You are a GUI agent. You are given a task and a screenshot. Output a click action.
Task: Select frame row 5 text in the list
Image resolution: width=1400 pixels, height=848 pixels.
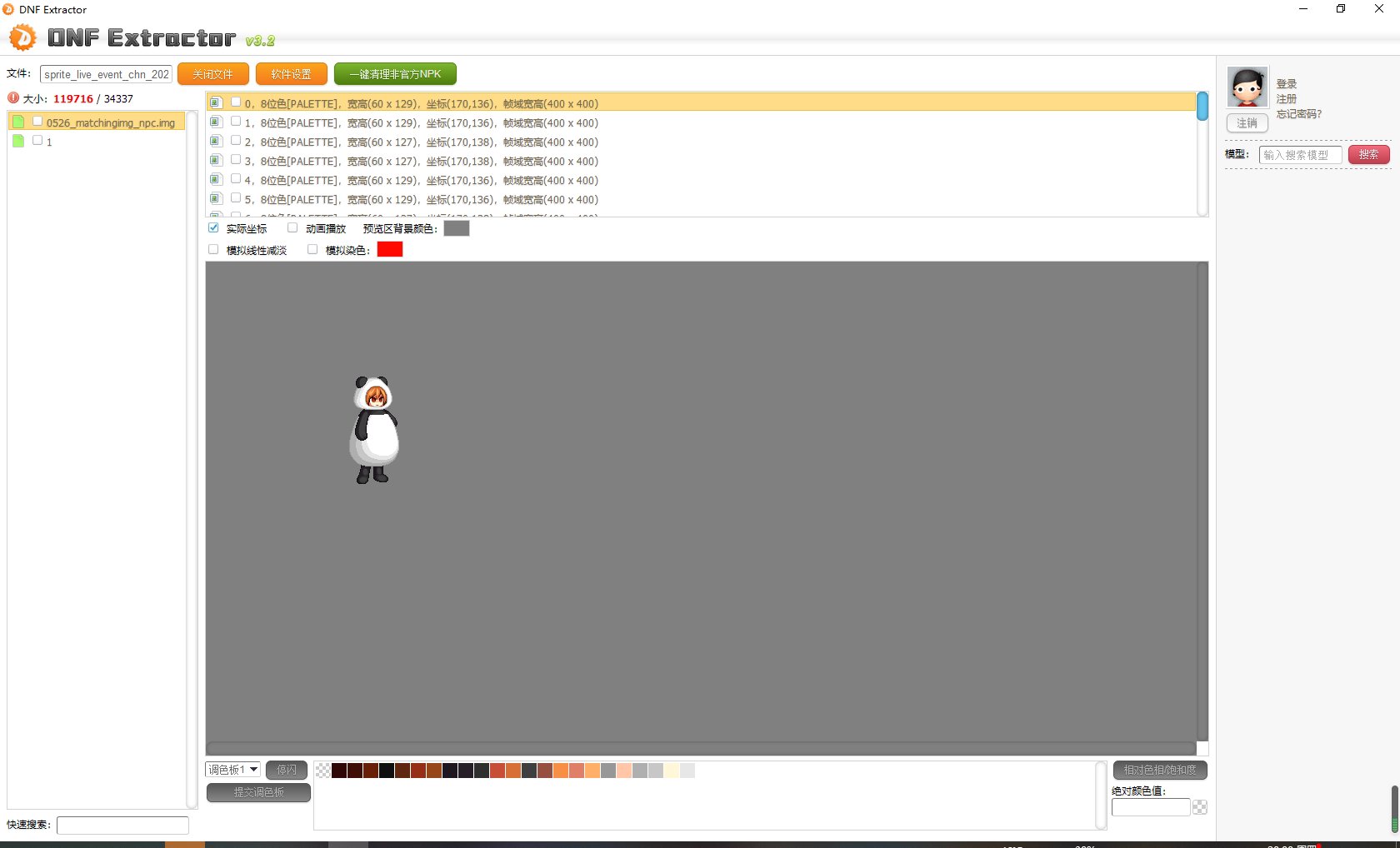pos(422,199)
